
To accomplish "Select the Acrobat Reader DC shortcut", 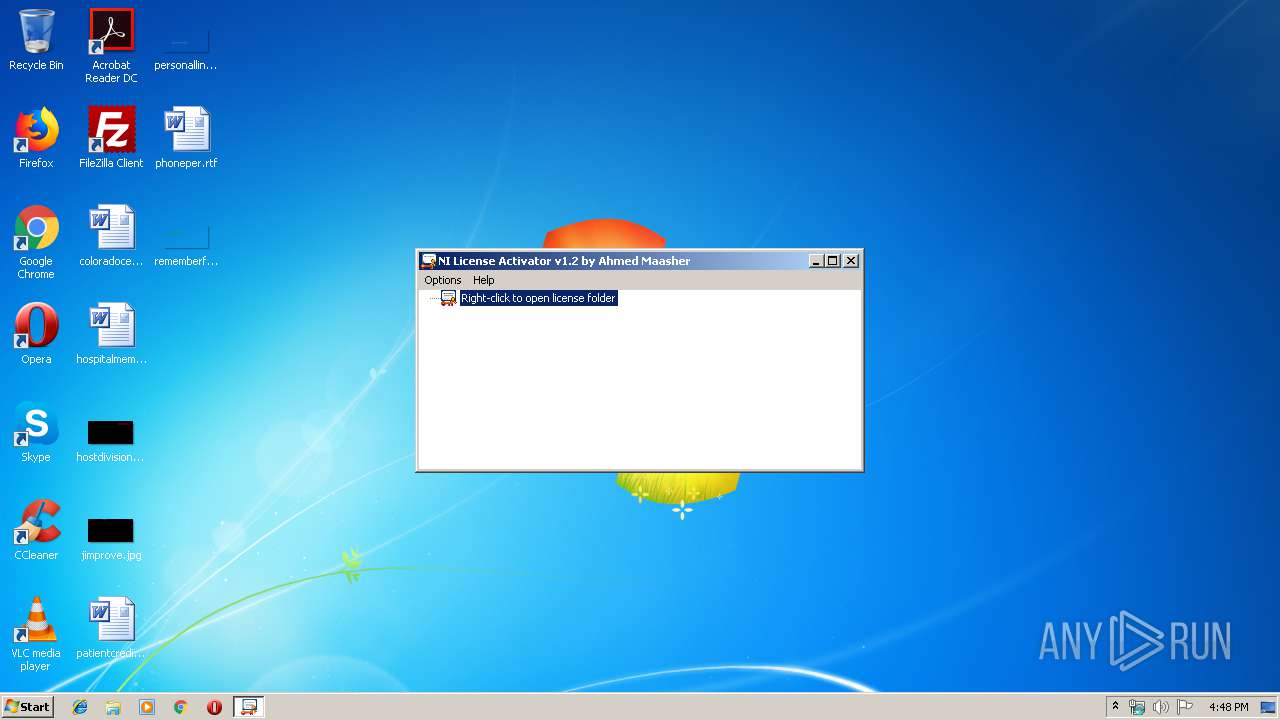I will click(111, 46).
